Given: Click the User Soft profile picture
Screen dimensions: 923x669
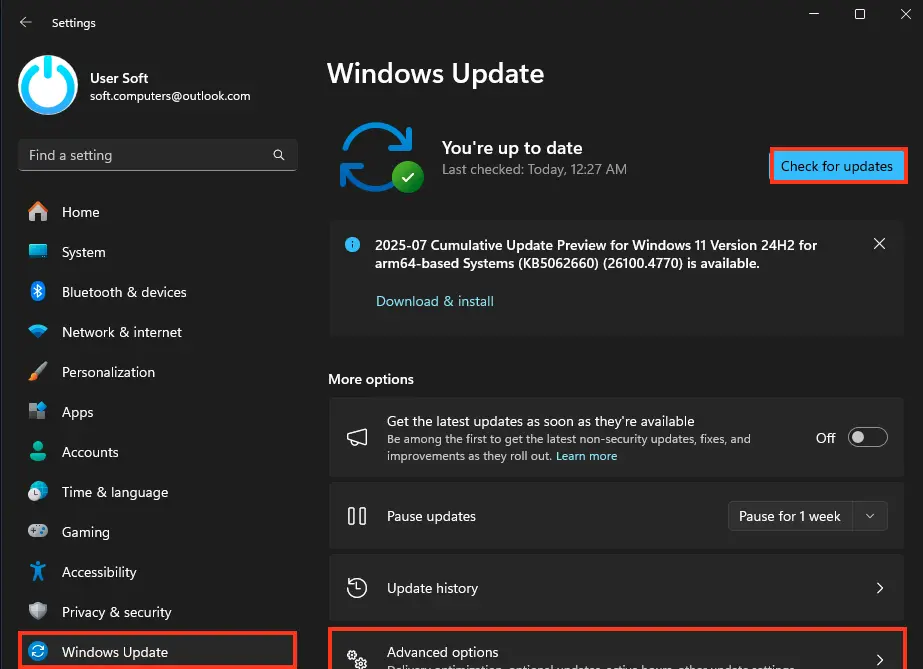Looking at the screenshot, I should pyautogui.click(x=48, y=85).
